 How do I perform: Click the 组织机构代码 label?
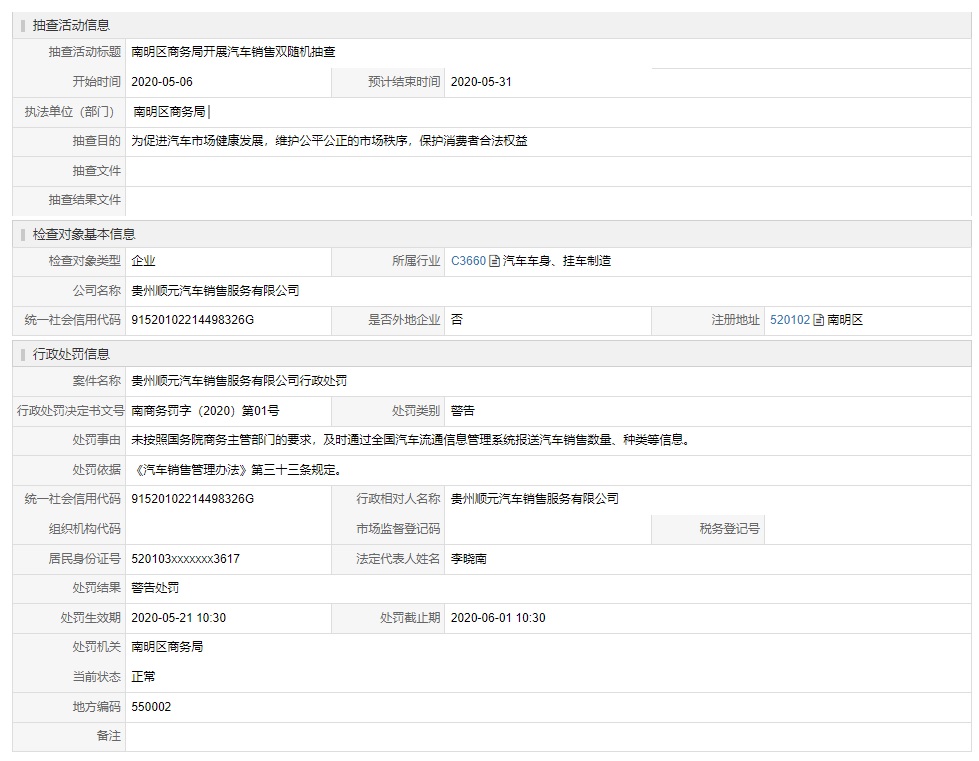click(x=84, y=529)
